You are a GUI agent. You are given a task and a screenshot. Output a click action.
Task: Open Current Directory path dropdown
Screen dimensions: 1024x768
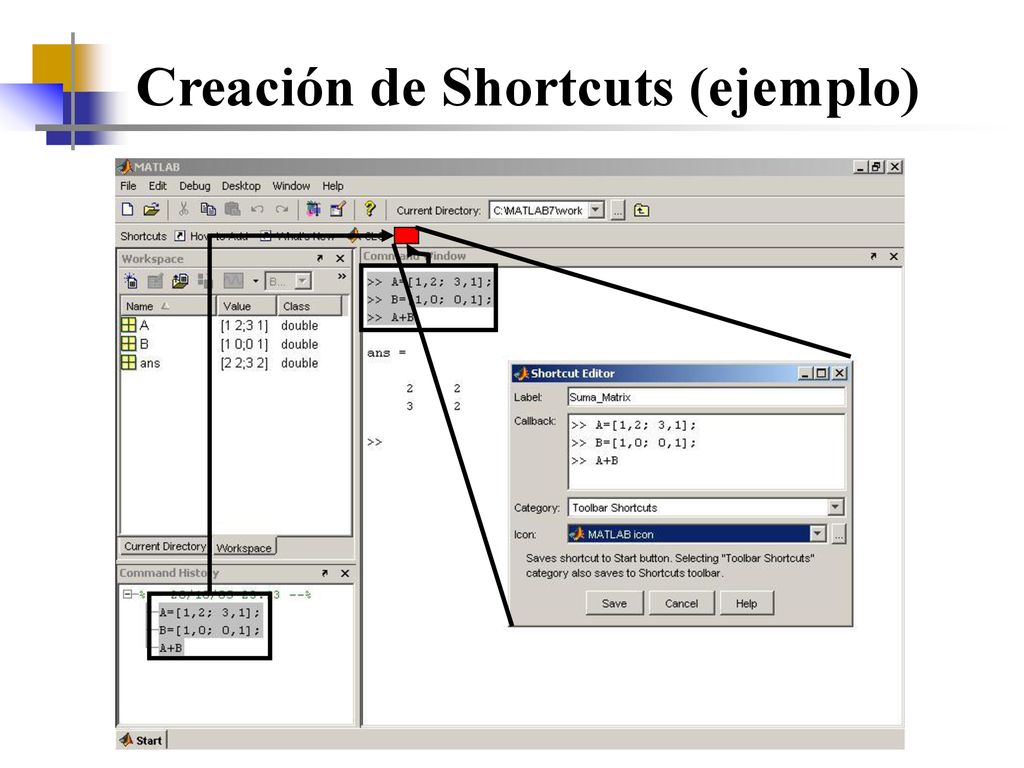[596, 210]
